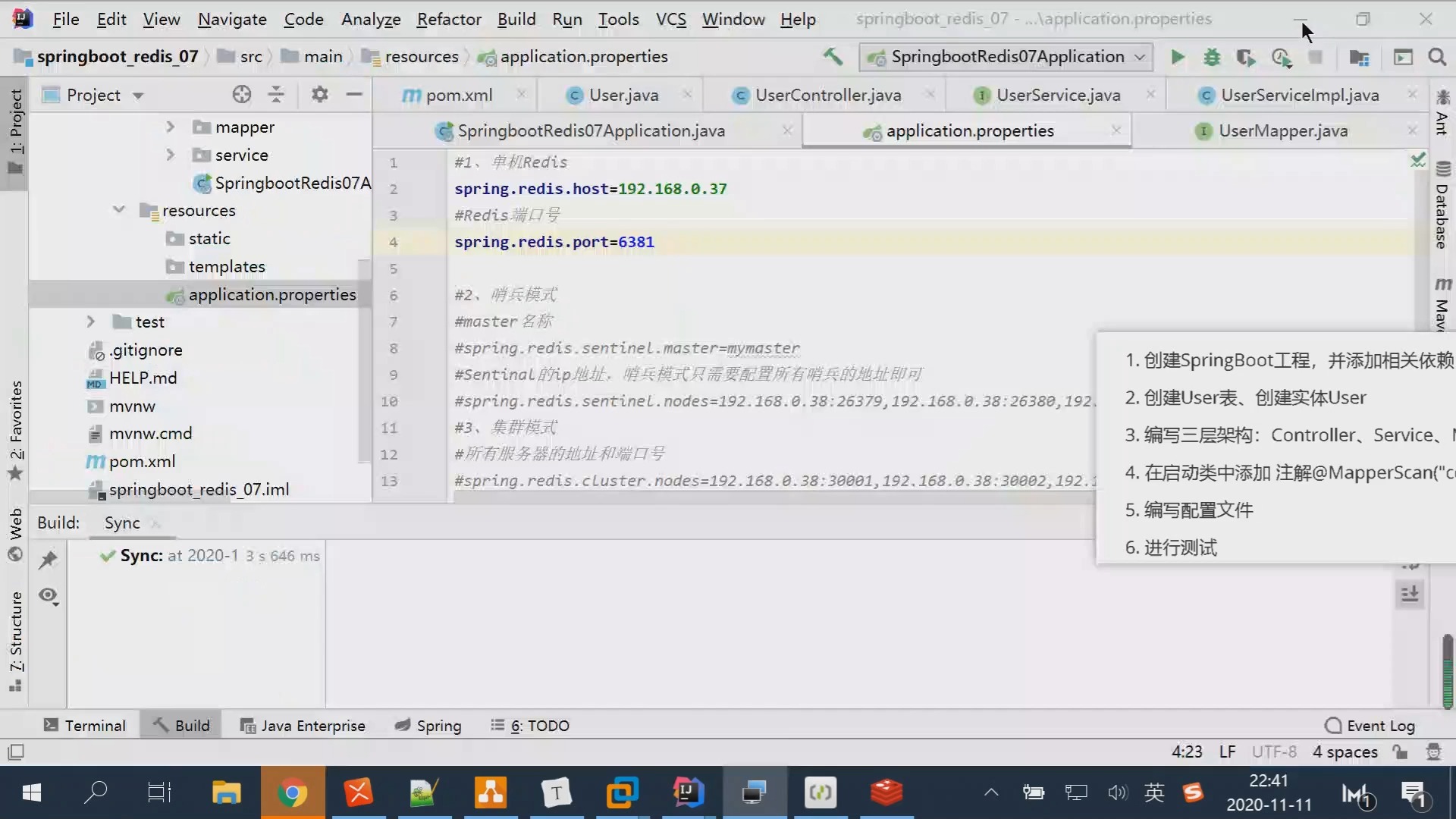Expand the mapper folder in project tree
1456x819 pixels.
coord(170,127)
